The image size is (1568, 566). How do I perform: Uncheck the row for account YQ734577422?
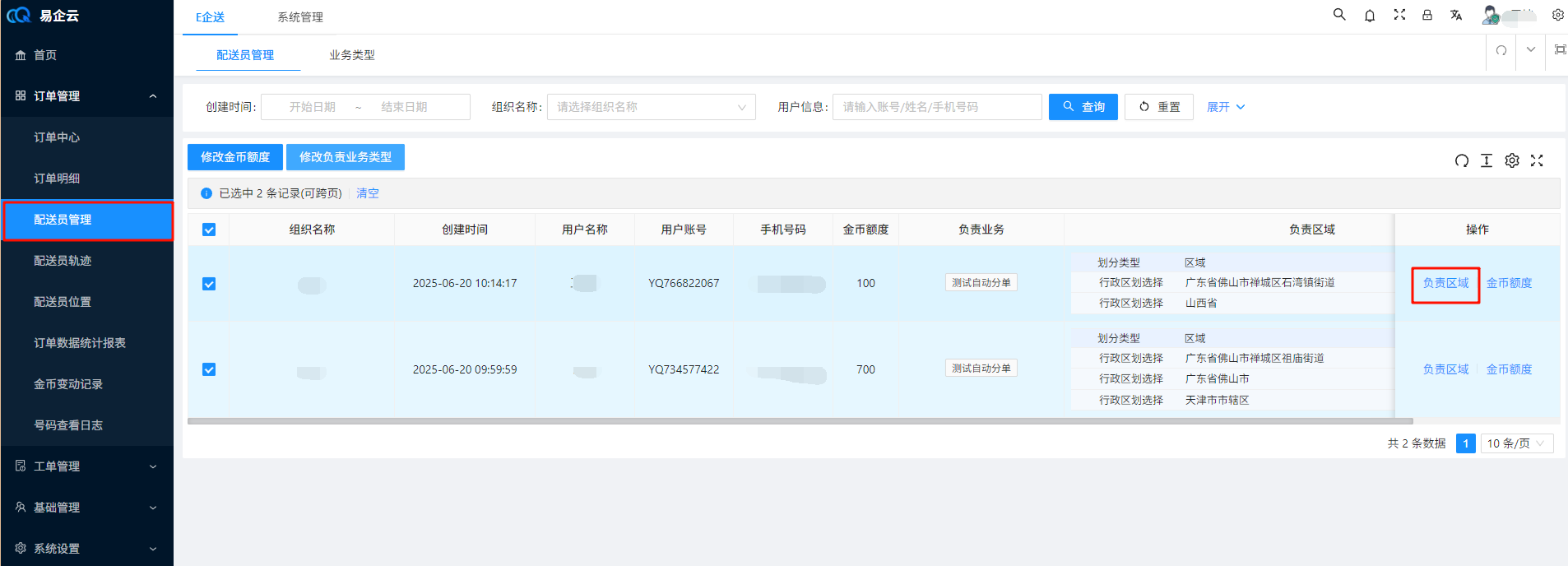click(209, 369)
